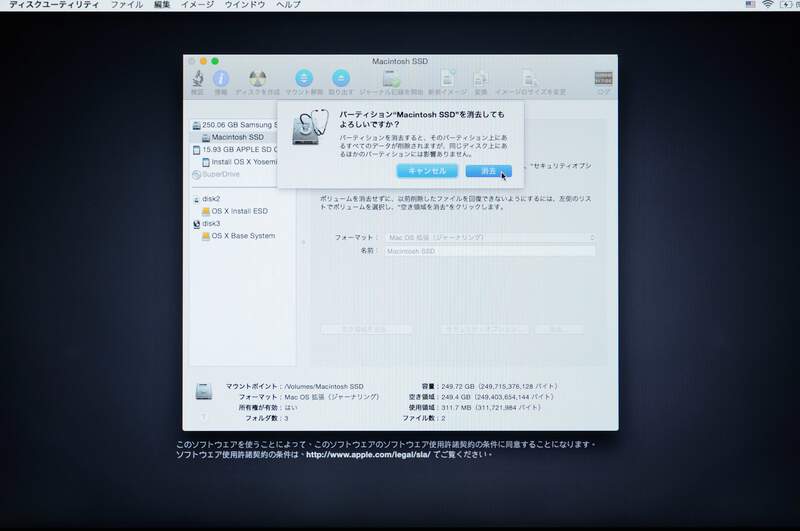Open the 編集 menu
The width and height of the screenshot is (800, 531).
click(162, 5)
